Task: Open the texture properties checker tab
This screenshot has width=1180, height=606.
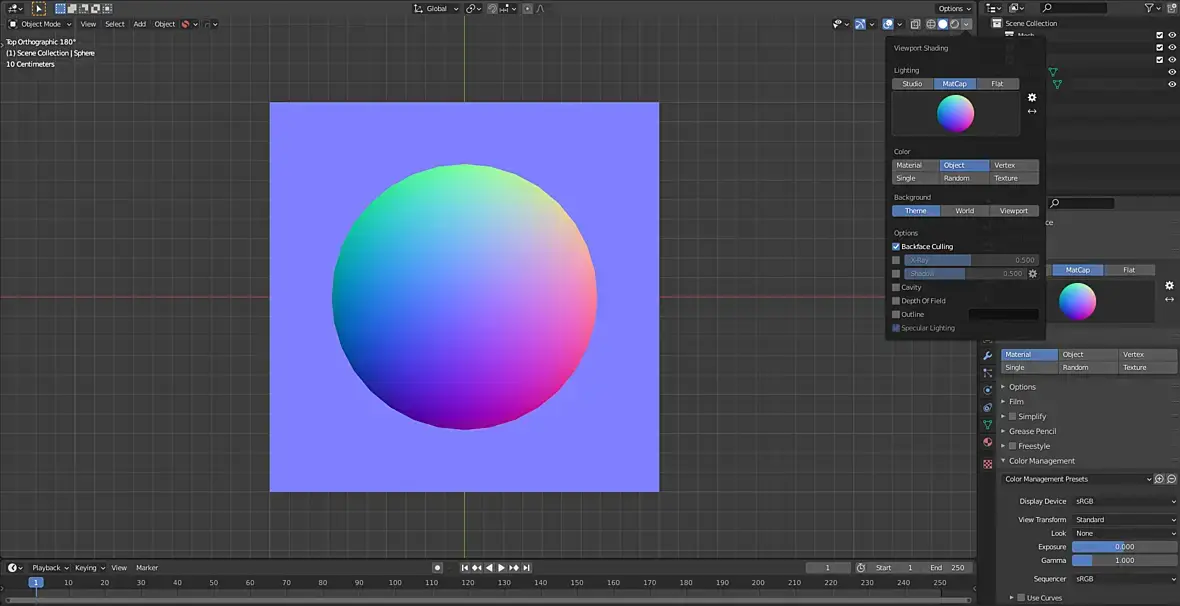Action: (988, 464)
